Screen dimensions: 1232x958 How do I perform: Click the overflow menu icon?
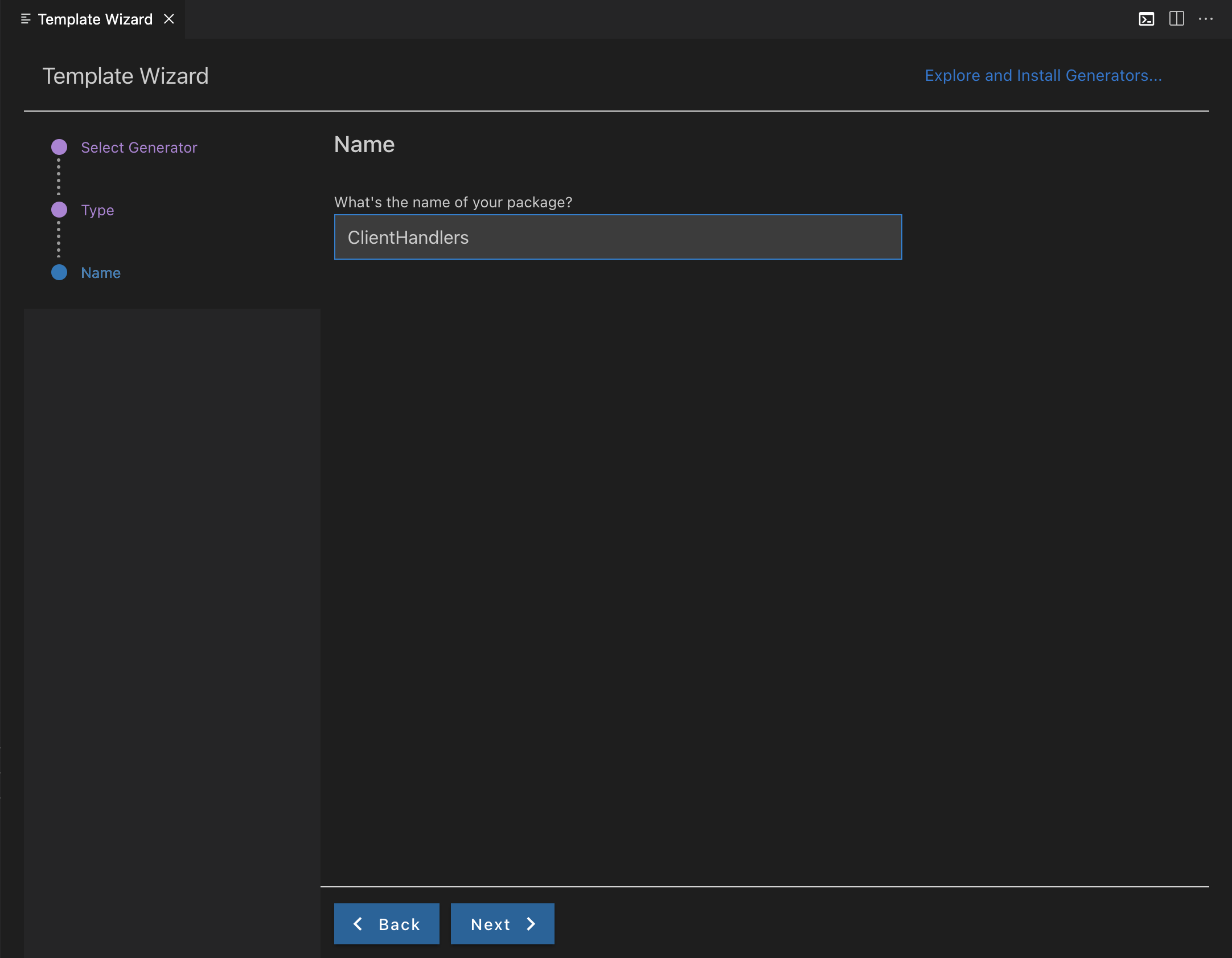tap(1207, 19)
